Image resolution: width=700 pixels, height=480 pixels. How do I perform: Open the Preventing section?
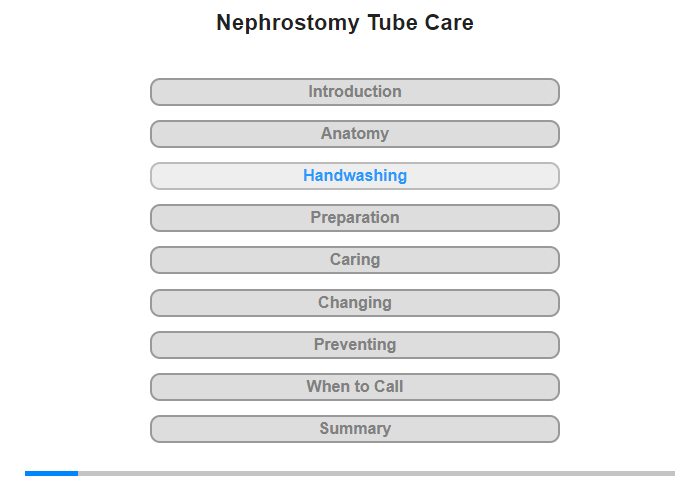click(354, 345)
